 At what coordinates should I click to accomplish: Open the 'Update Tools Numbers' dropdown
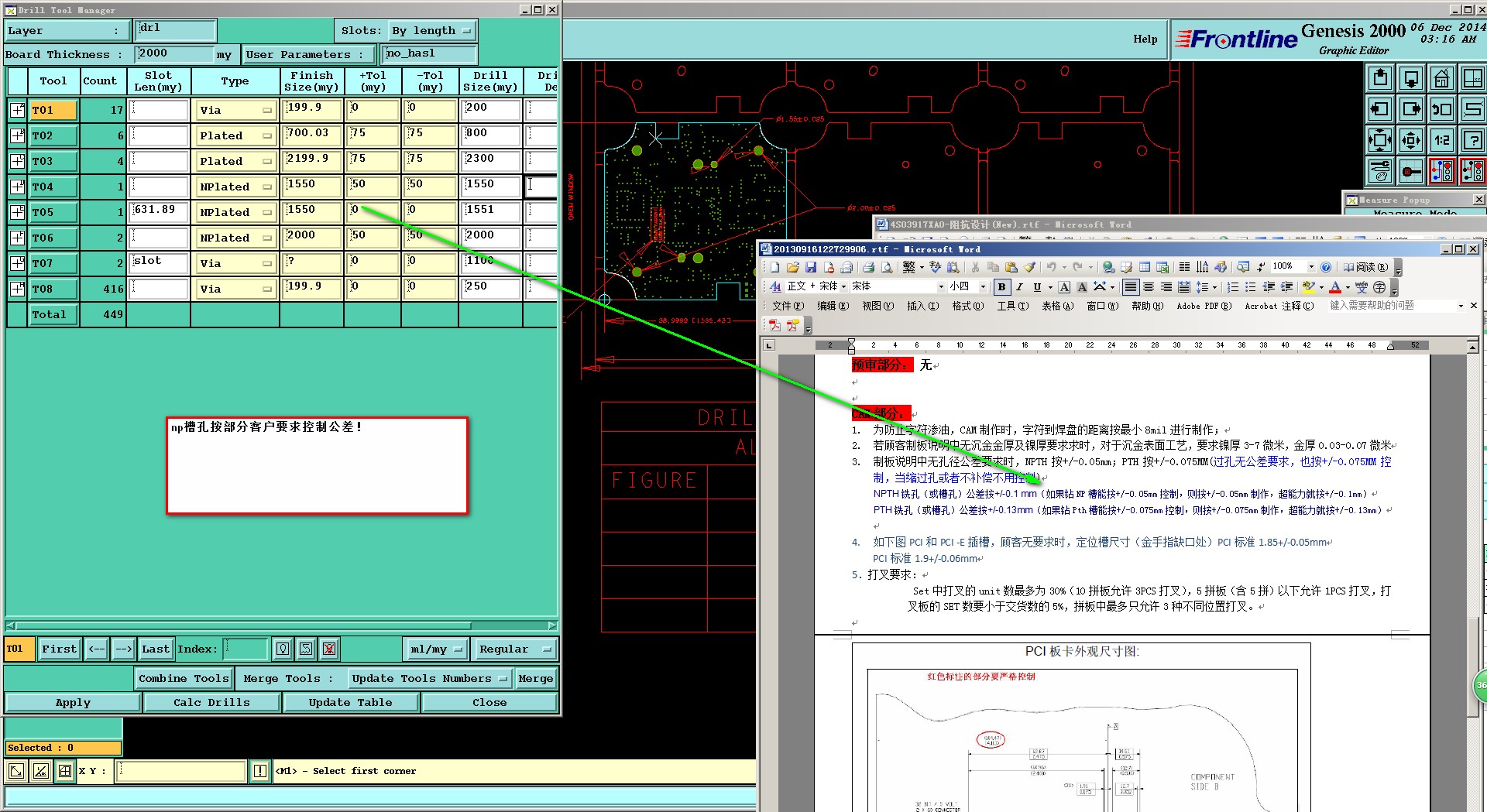pyautogui.click(x=429, y=678)
